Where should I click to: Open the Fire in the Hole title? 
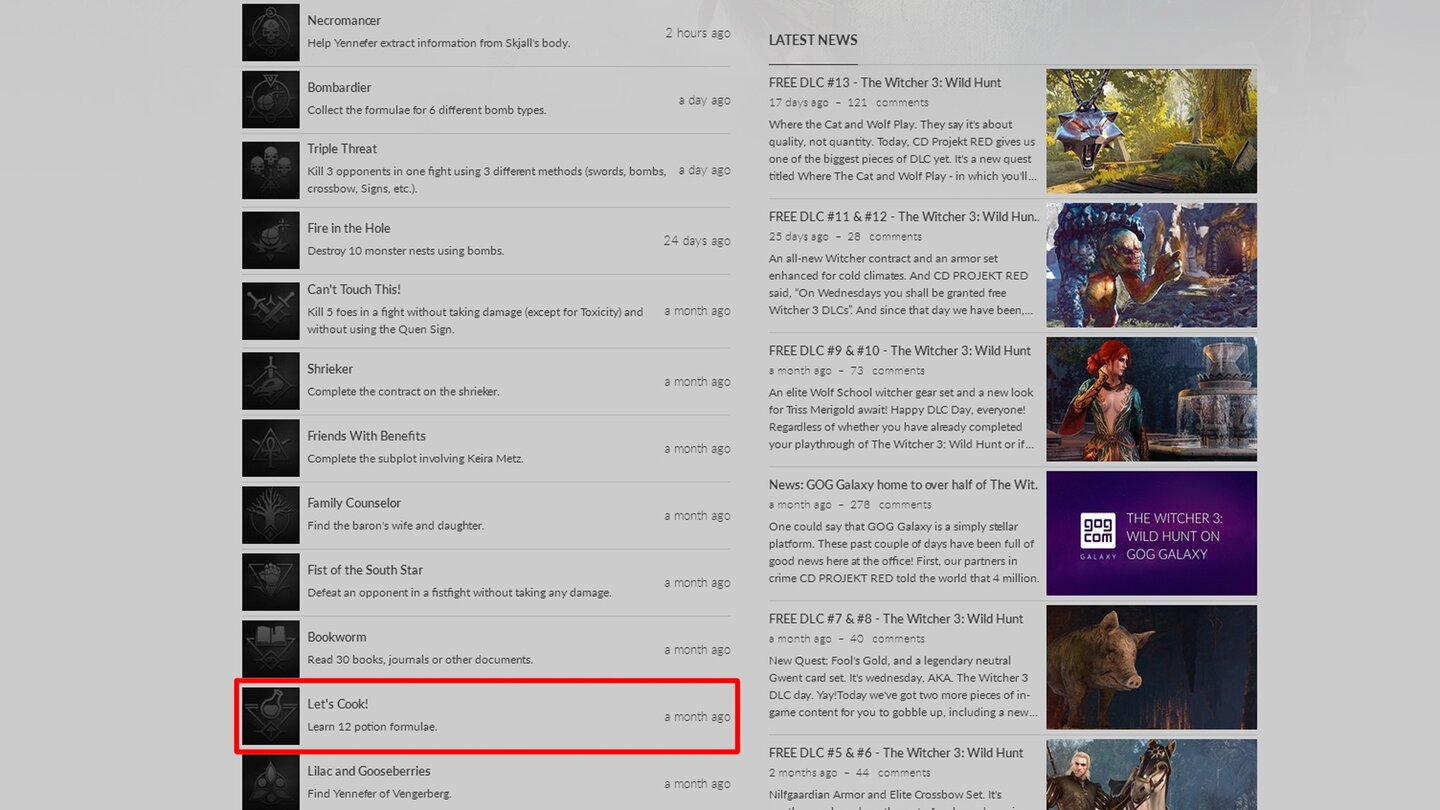[349, 229]
